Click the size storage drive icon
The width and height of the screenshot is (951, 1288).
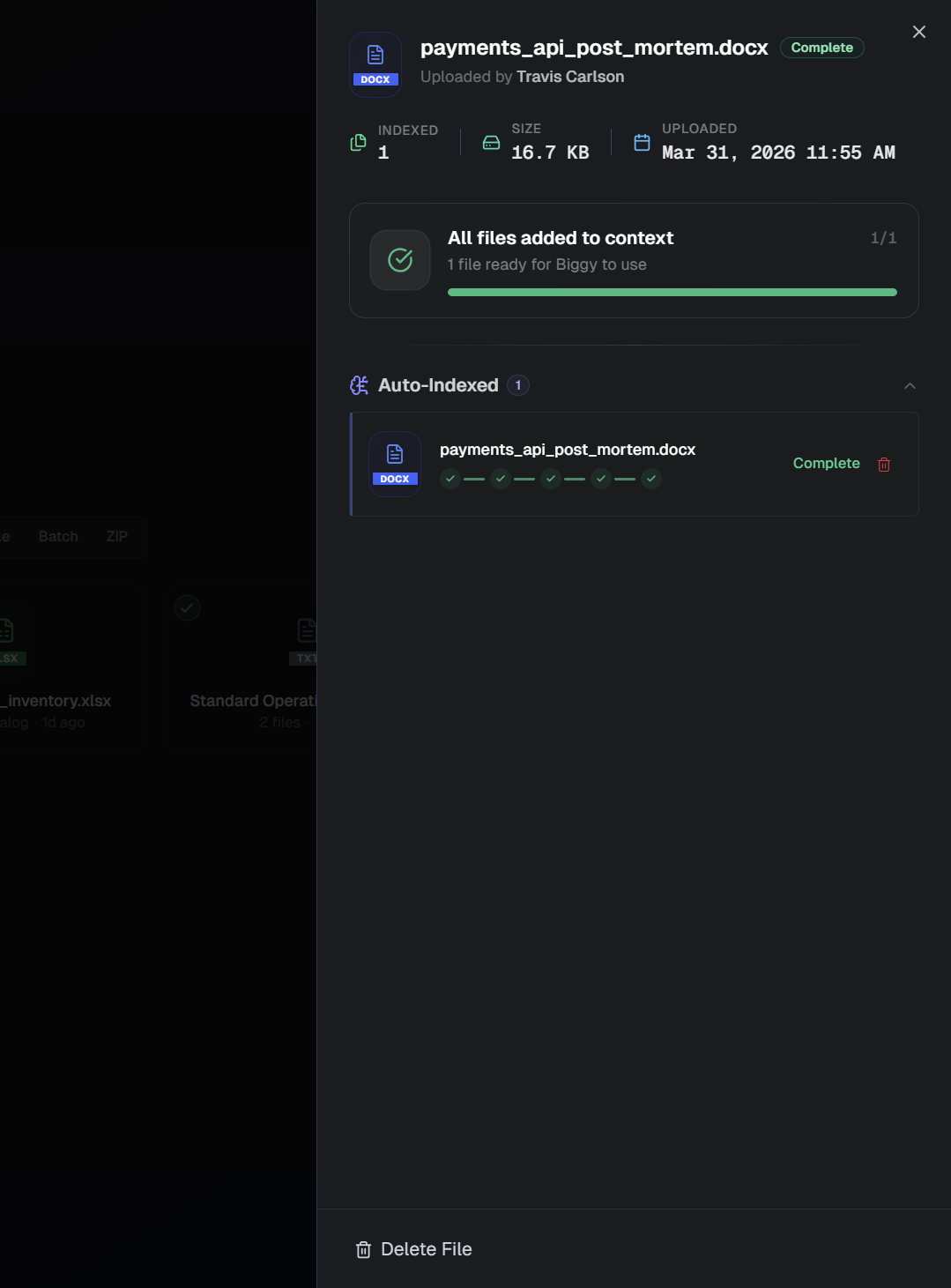492,143
